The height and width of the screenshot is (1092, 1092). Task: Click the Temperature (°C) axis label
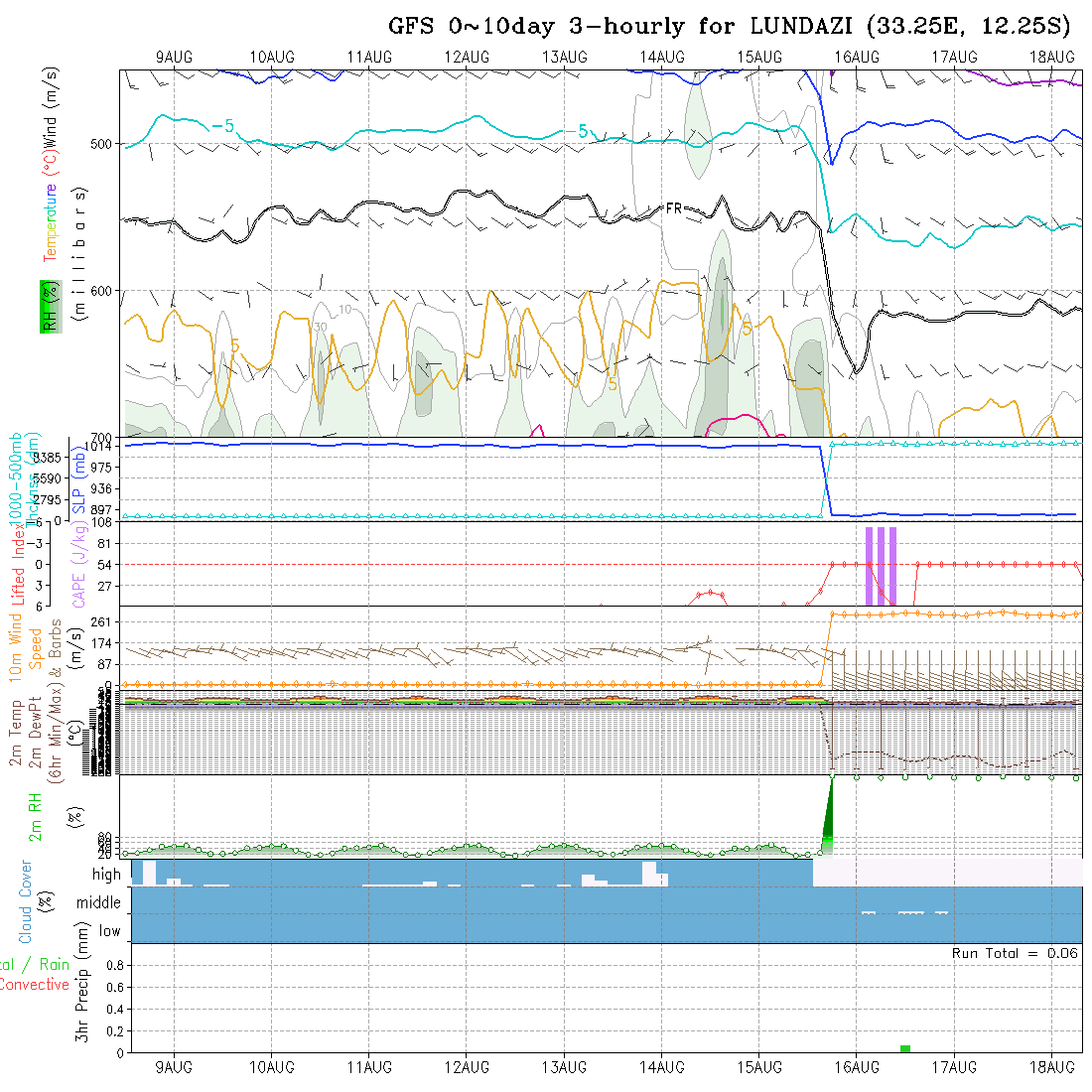click(51, 204)
